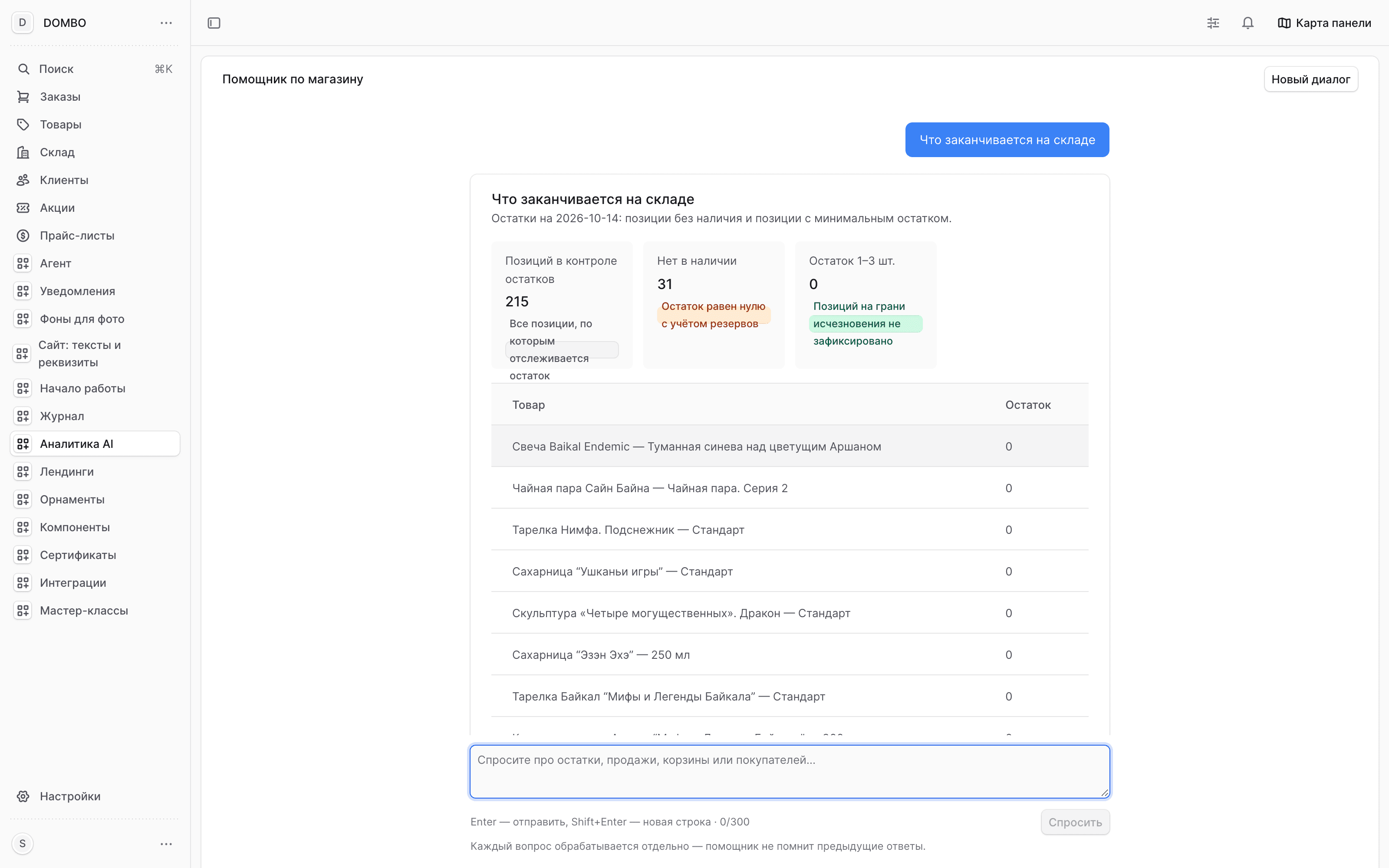Click the Товары tag icon

pyautogui.click(x=23, y=125)
